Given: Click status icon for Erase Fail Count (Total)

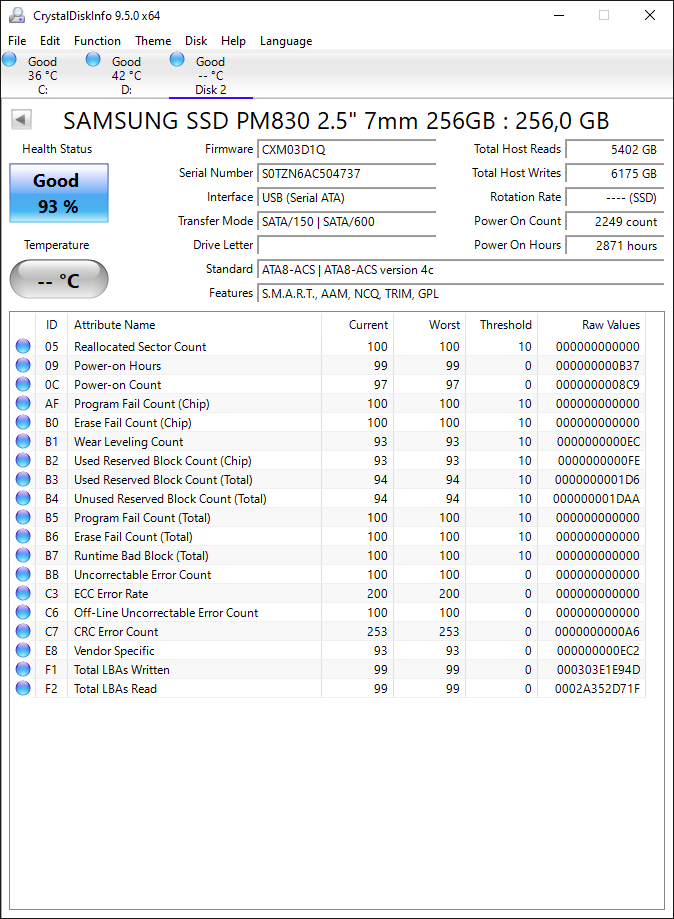Looking at the screenshot, I should click(23, 536).
